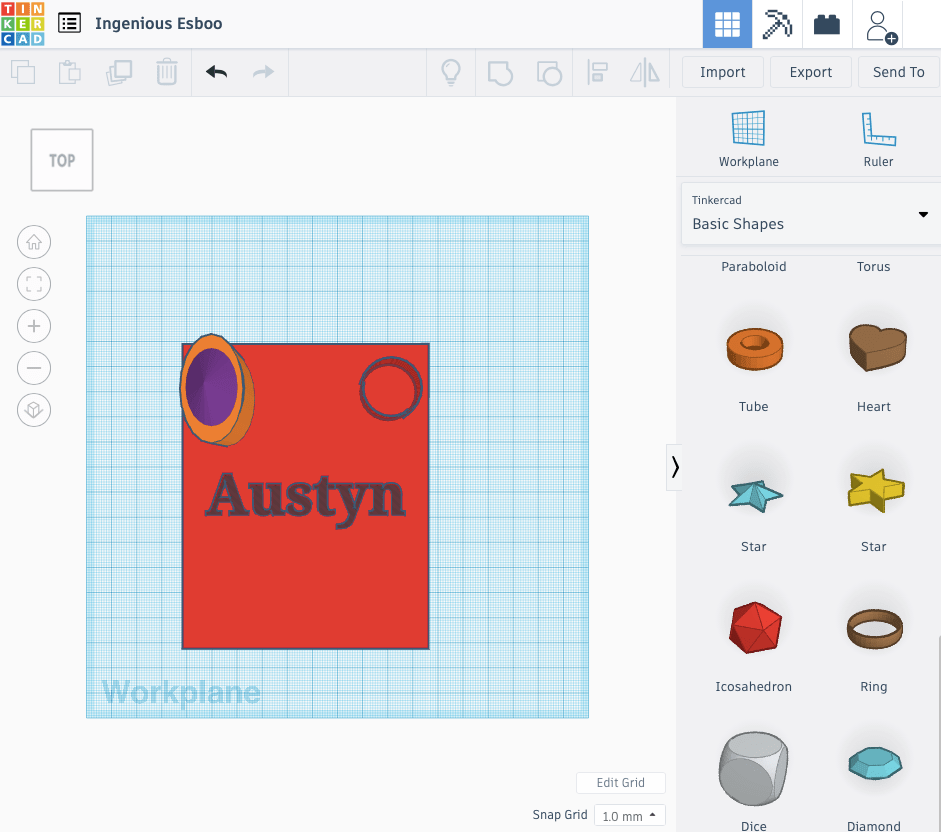The width and height of the screenshot is (941, 832).
Task: Click the Zoom out minus icon
Action: pyautogui.click(x=34, y=368)
